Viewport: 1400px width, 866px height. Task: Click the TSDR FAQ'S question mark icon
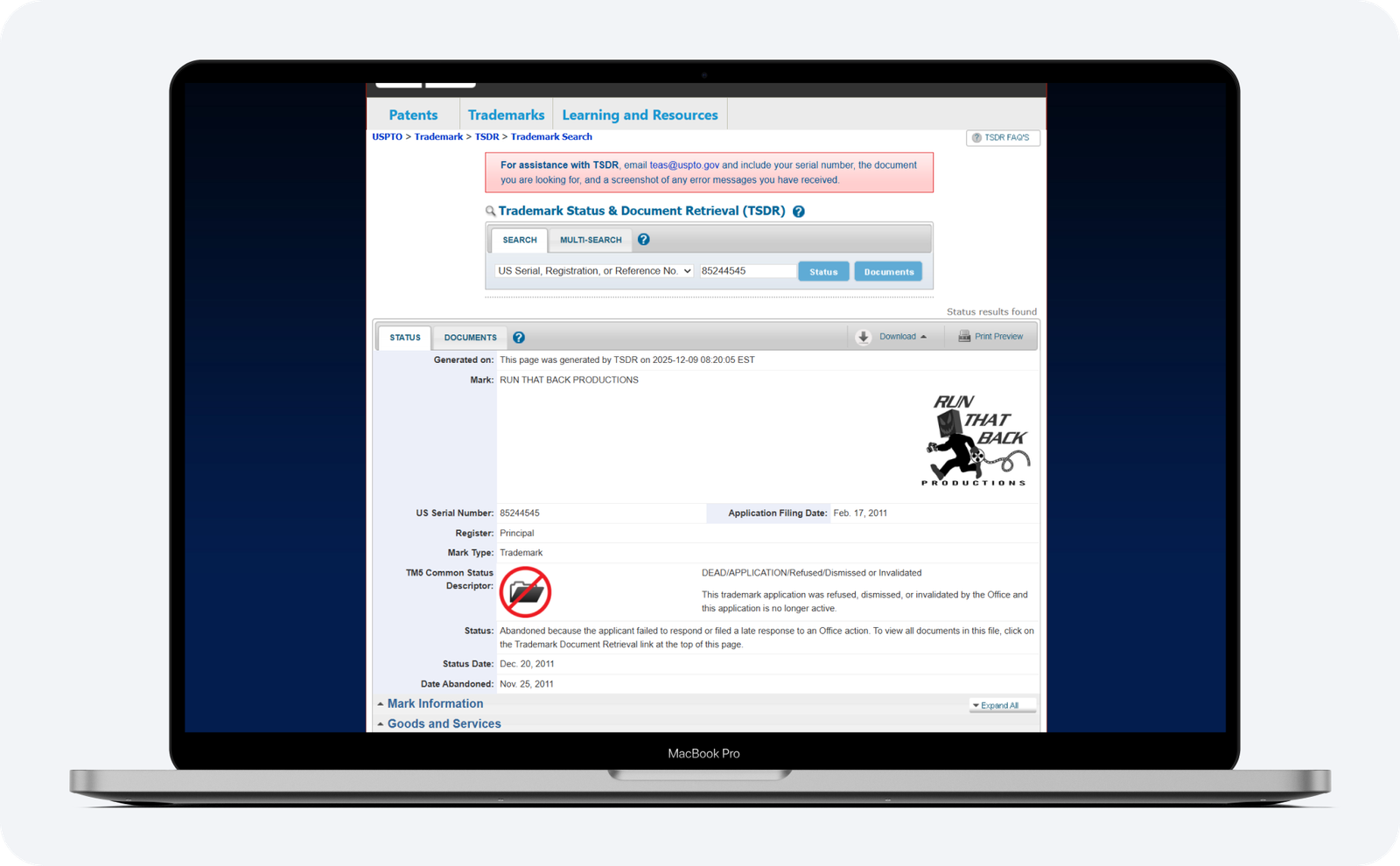(976, 138)
